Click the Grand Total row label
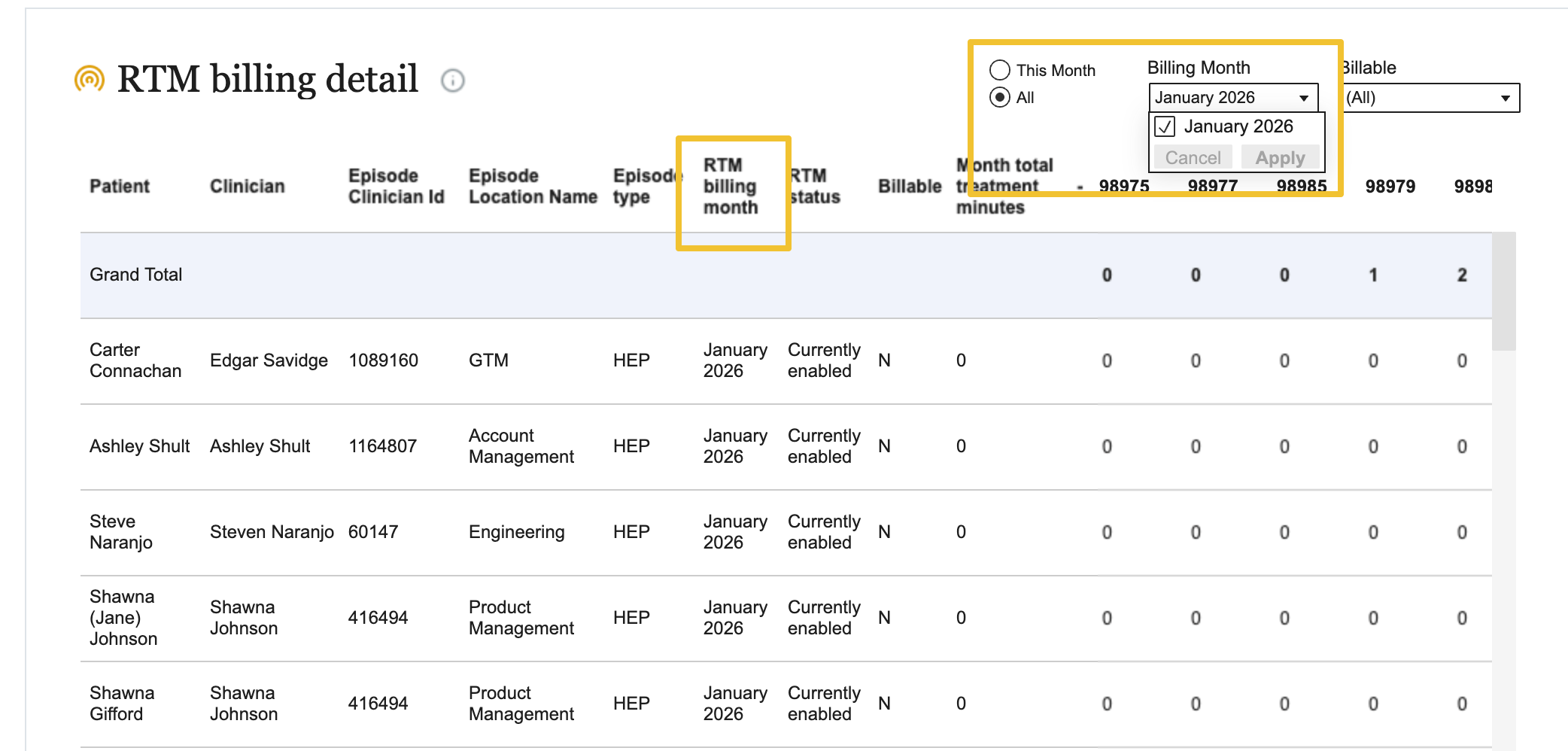 click(136, 275)
